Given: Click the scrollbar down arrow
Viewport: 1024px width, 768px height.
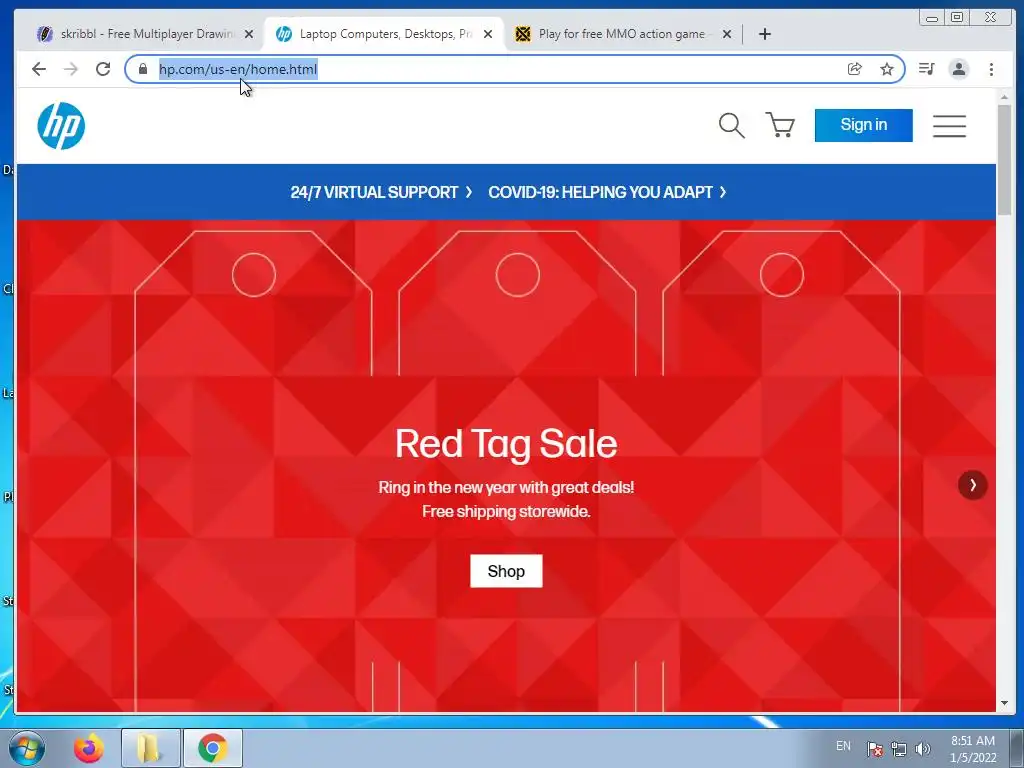Looking at the screenshot, I should tap(1004, 703).
